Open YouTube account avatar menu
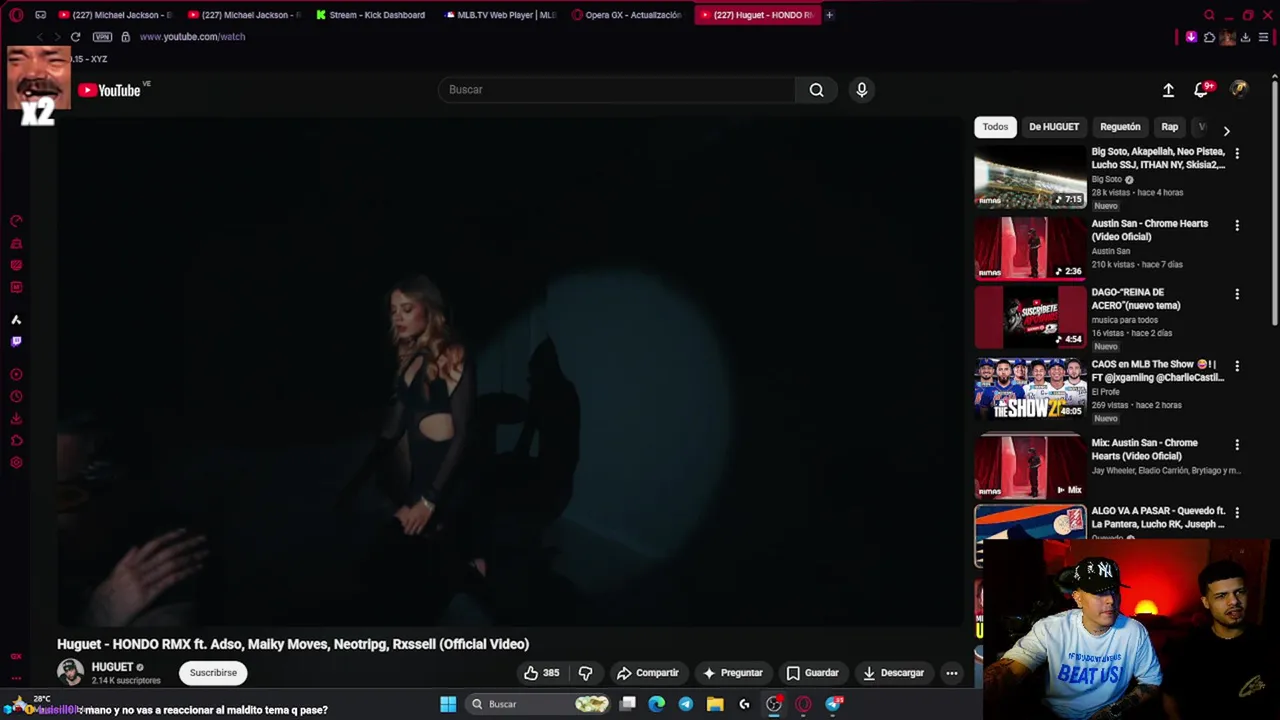Screen dimensions: 1280x720 coord(1239,89)
